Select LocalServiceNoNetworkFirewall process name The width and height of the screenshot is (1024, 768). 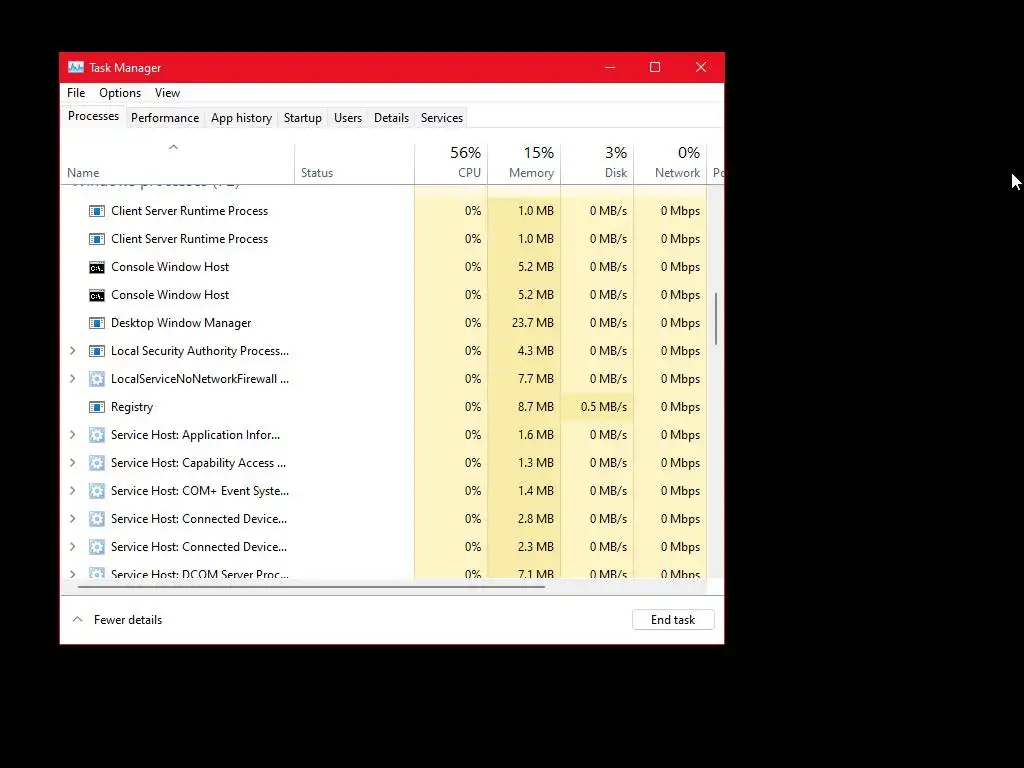coord(200,379)
